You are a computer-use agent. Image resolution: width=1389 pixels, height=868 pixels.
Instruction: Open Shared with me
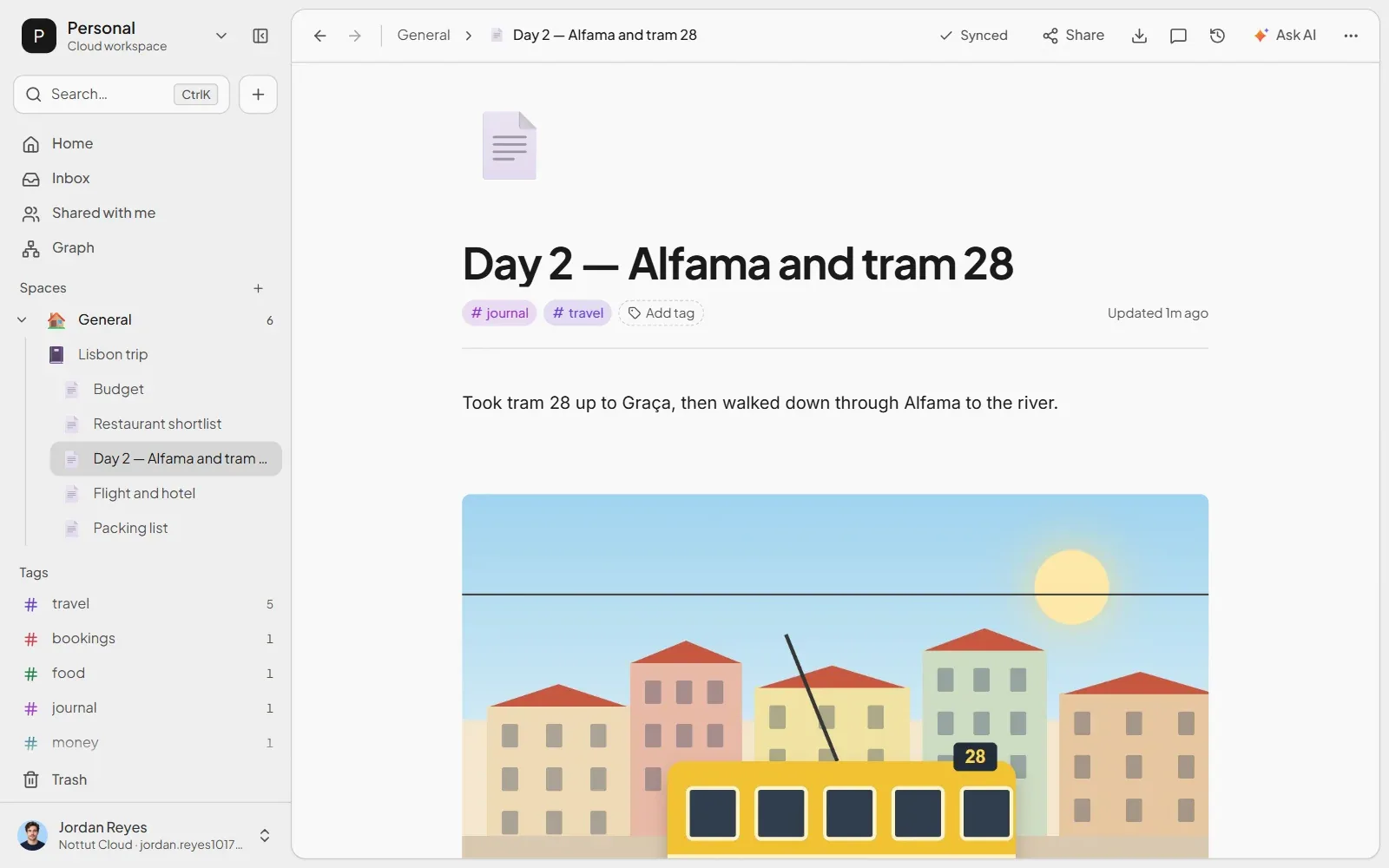coord(146,214)
